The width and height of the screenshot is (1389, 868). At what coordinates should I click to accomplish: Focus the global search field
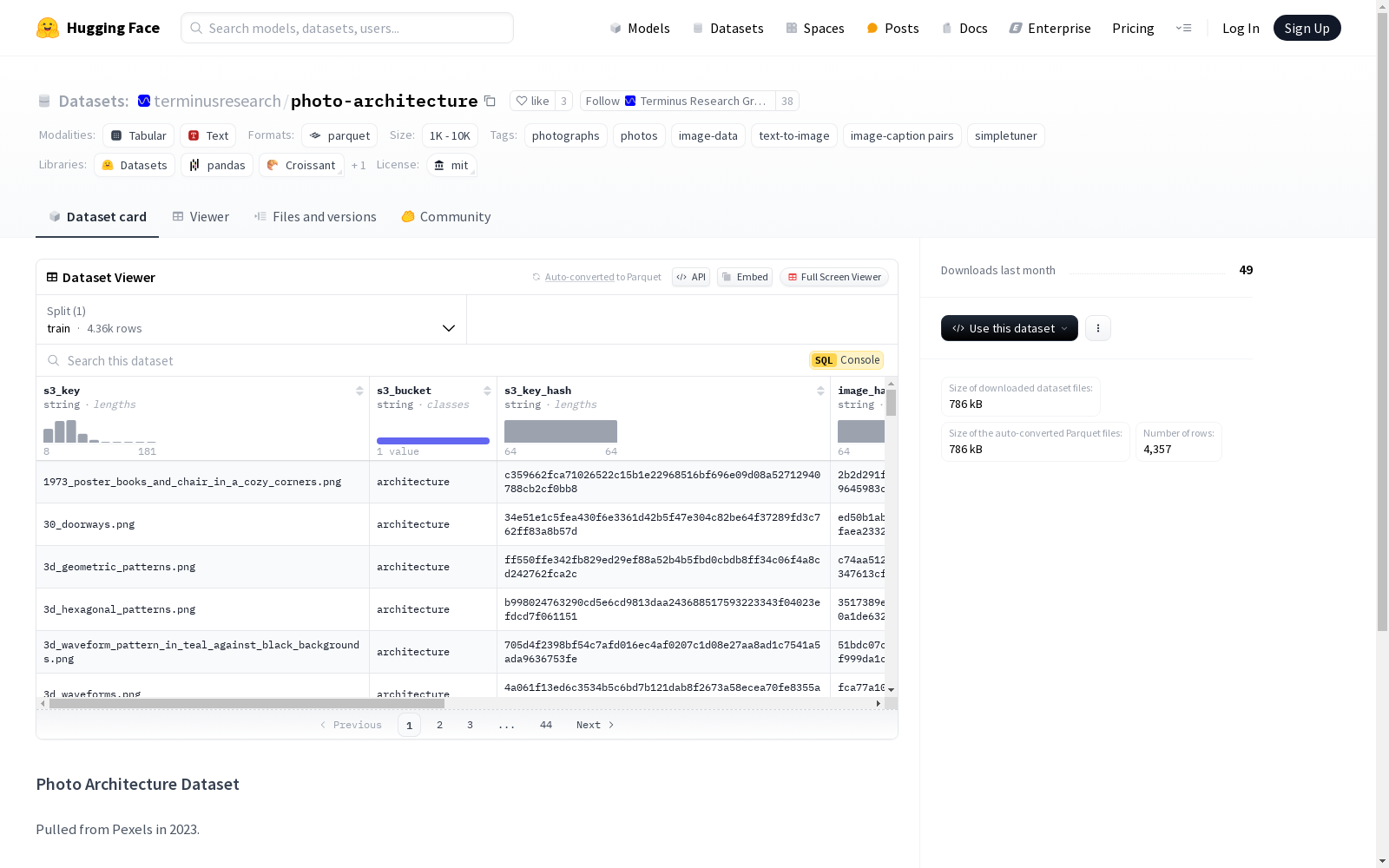pos(347,28)
